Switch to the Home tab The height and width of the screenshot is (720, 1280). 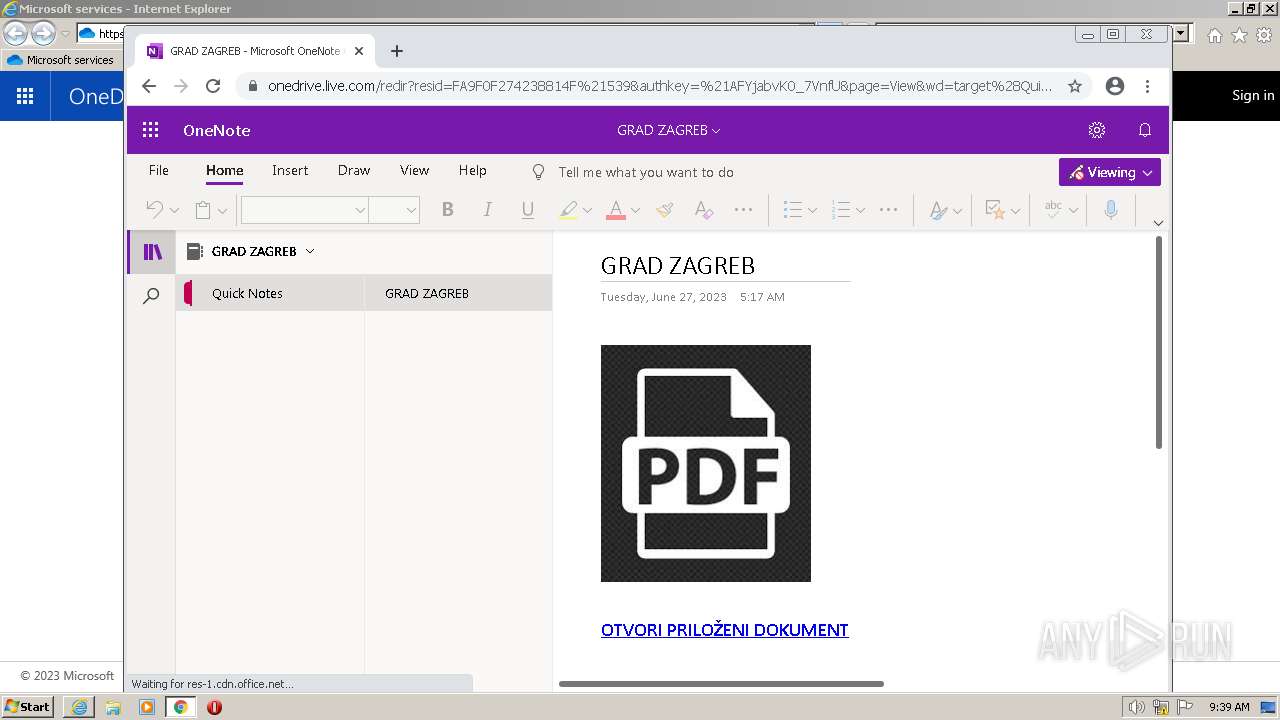click(224, 171)
